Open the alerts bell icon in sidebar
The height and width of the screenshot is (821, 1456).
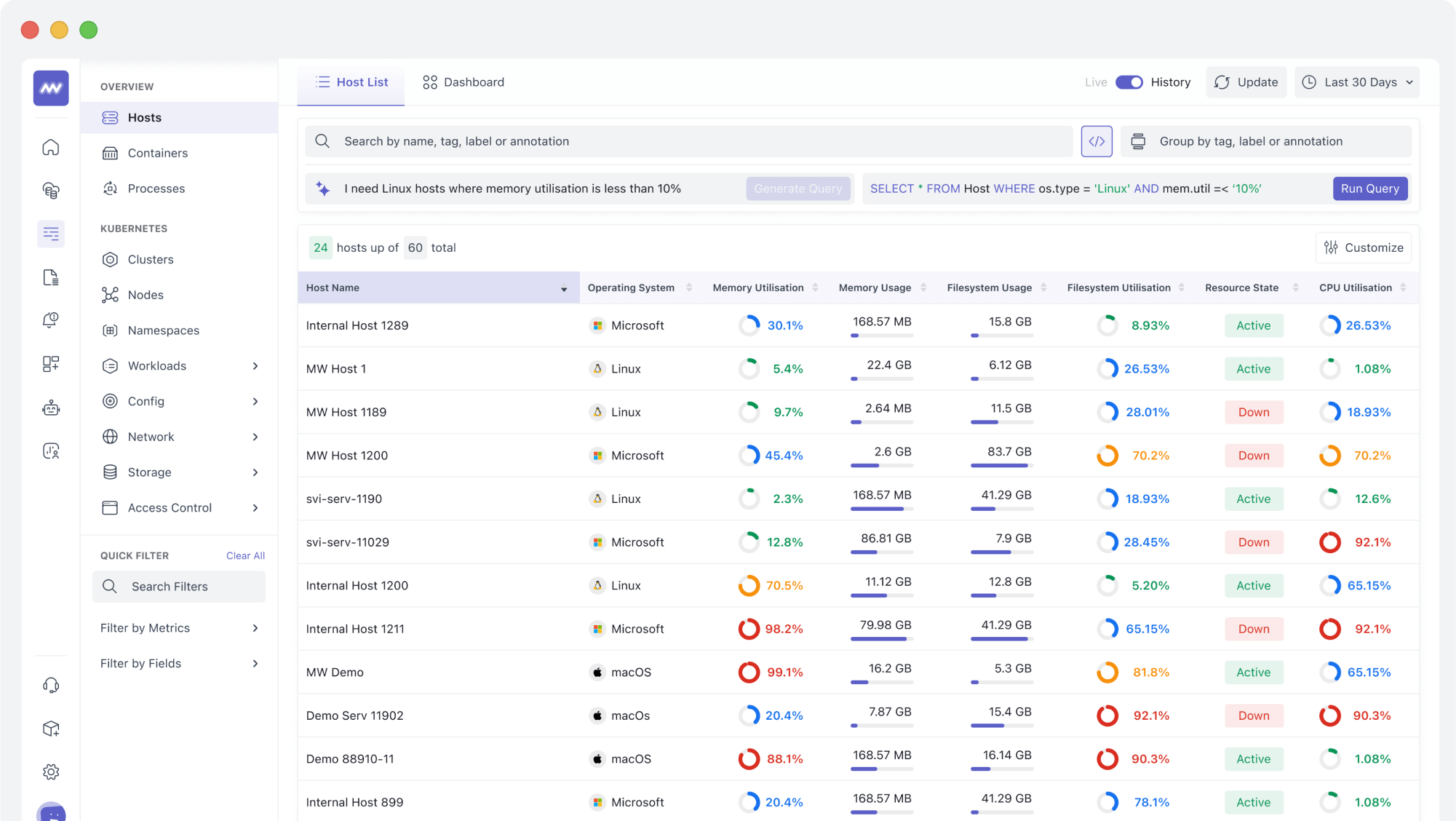coord(51,320)
